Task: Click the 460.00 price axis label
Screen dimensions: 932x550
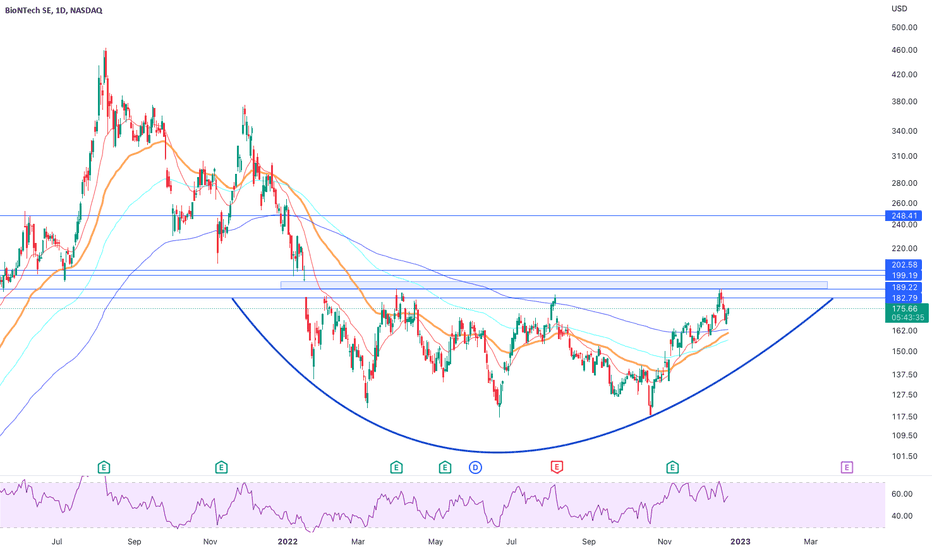Action: point(904,50)
